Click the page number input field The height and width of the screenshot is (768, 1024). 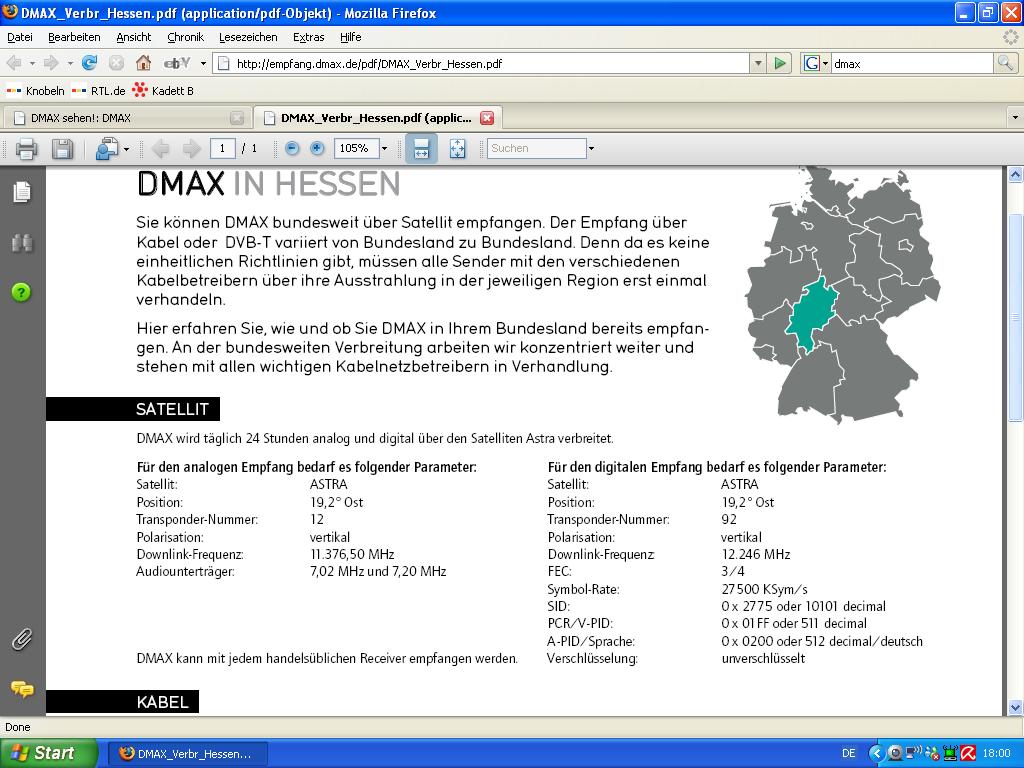pos(222,148)
